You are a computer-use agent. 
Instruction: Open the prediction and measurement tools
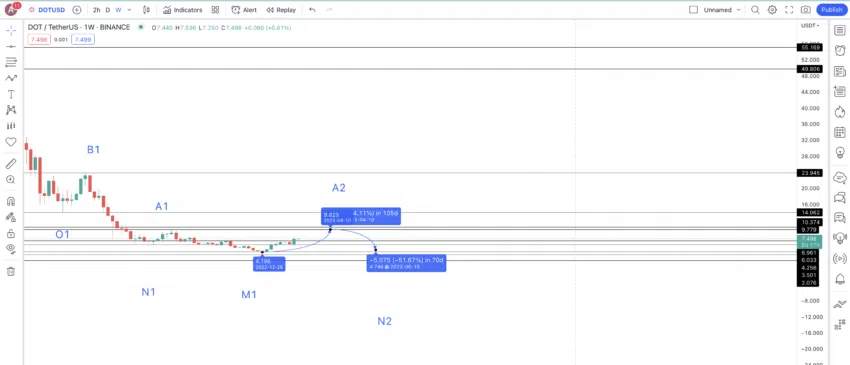[x=11, y=126]
